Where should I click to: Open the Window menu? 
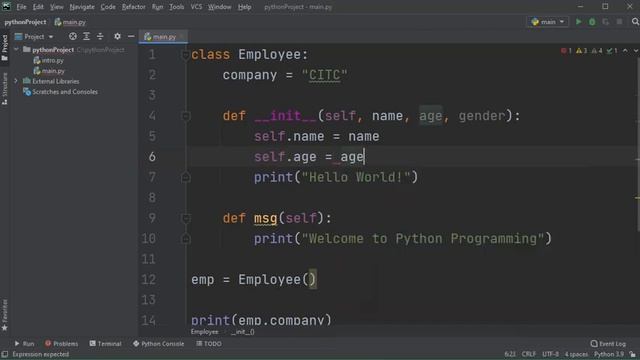coord(220,7)
